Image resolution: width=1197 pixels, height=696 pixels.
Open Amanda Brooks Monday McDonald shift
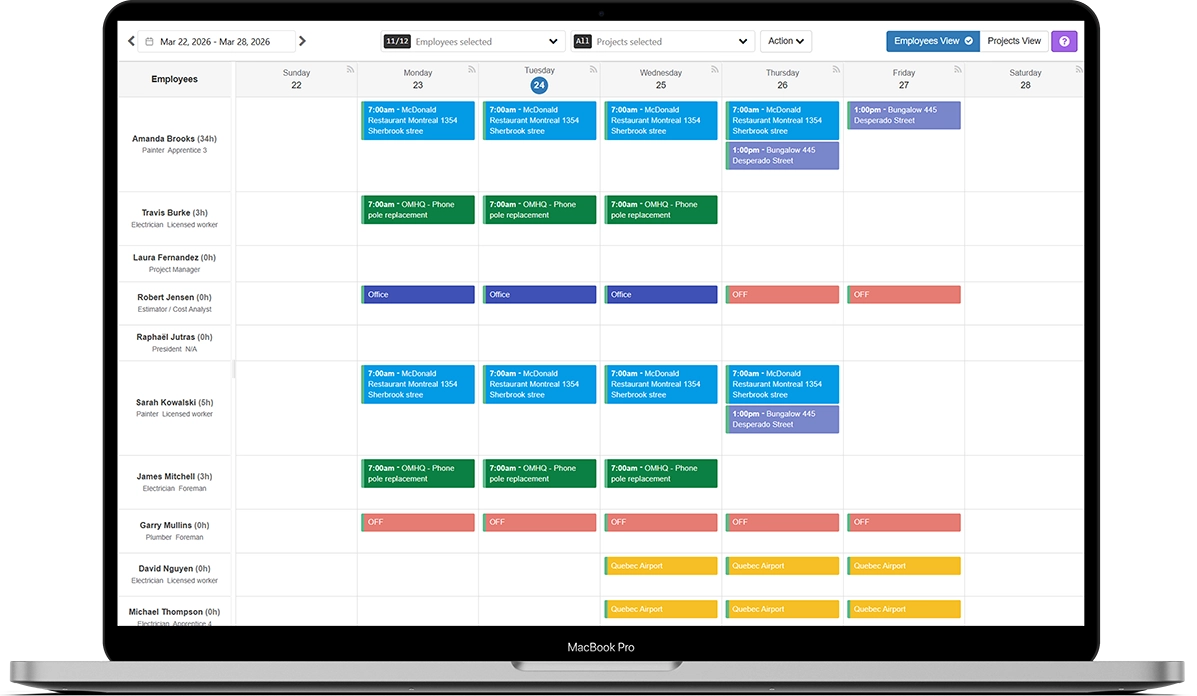pos(418,121)
